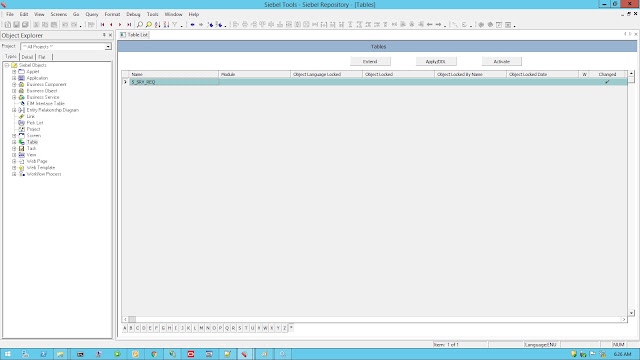Viewport: 640px width, 360px height.
Task: Go to next record red arrow
Action: 120,25
